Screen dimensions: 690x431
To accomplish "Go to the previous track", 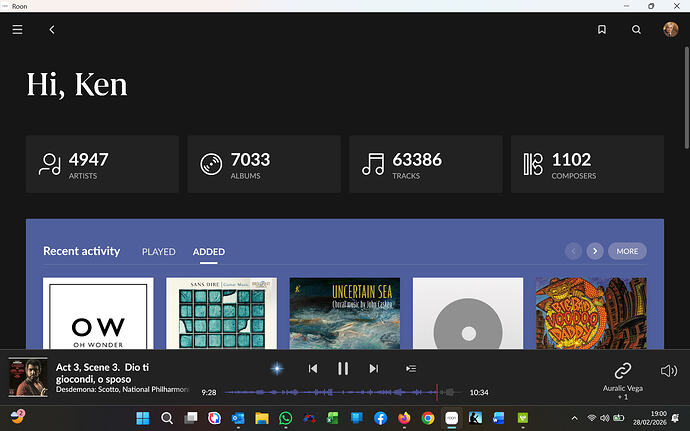I will 313,369.
